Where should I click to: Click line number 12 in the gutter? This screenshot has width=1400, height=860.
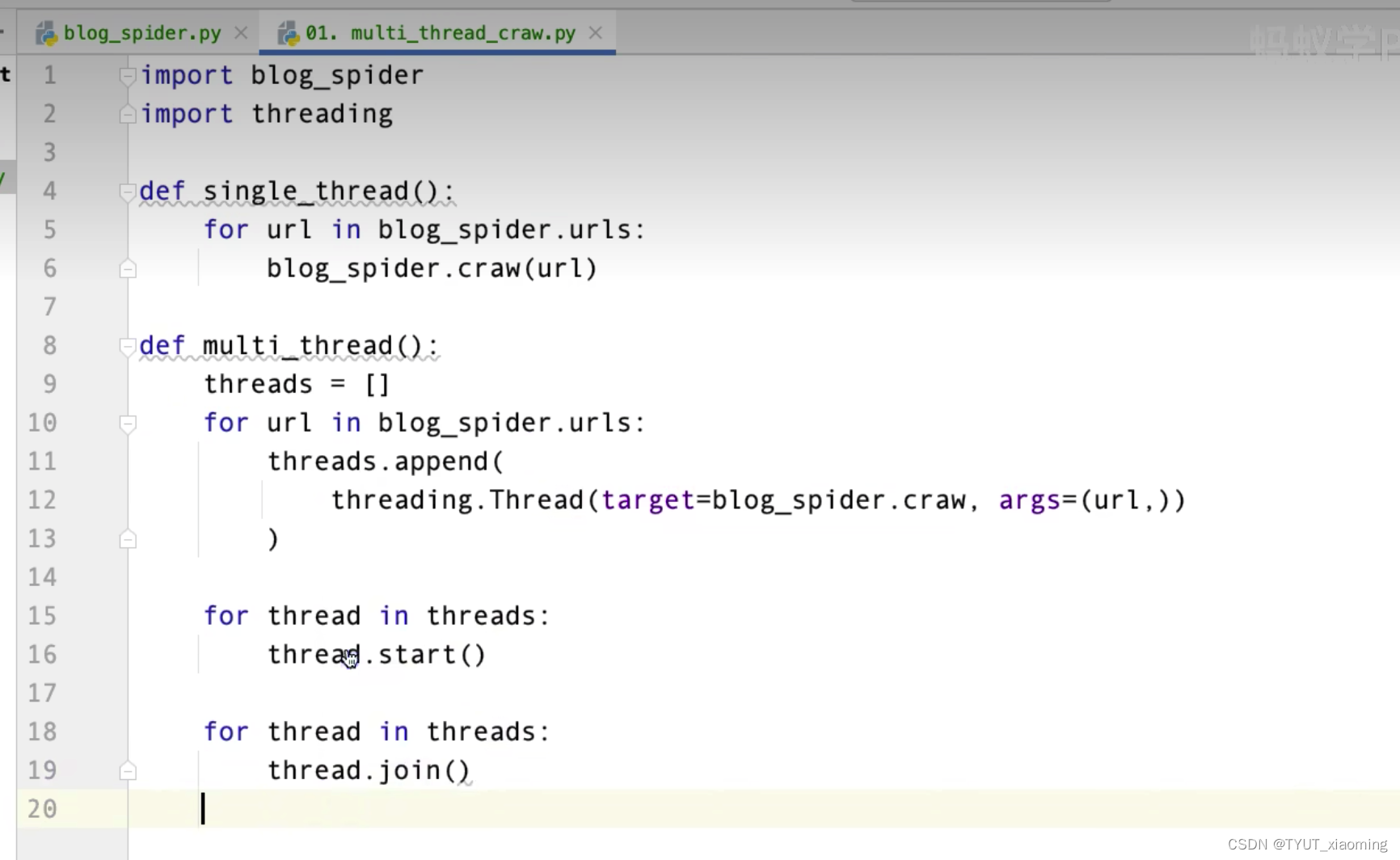tap(42, 500)
